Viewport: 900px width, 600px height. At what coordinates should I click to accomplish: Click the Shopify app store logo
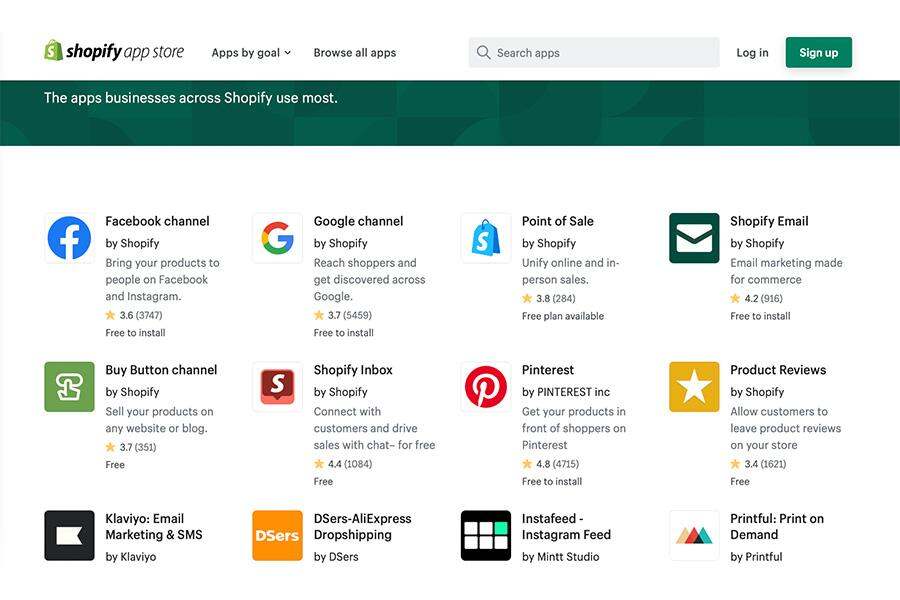click(x=114, y=52)
